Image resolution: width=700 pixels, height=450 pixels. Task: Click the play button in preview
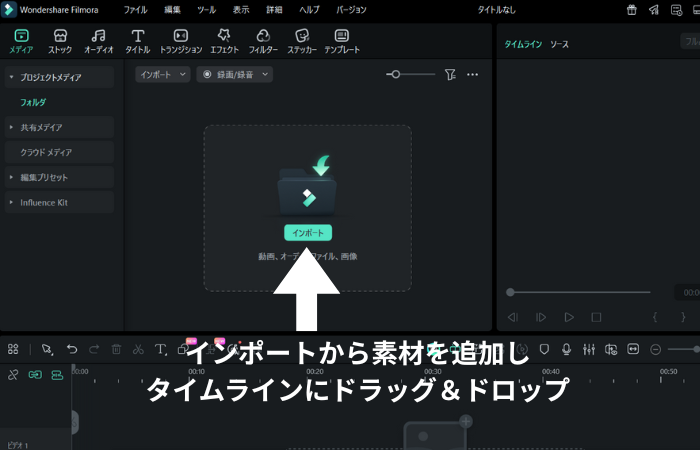tap(569, 317)
